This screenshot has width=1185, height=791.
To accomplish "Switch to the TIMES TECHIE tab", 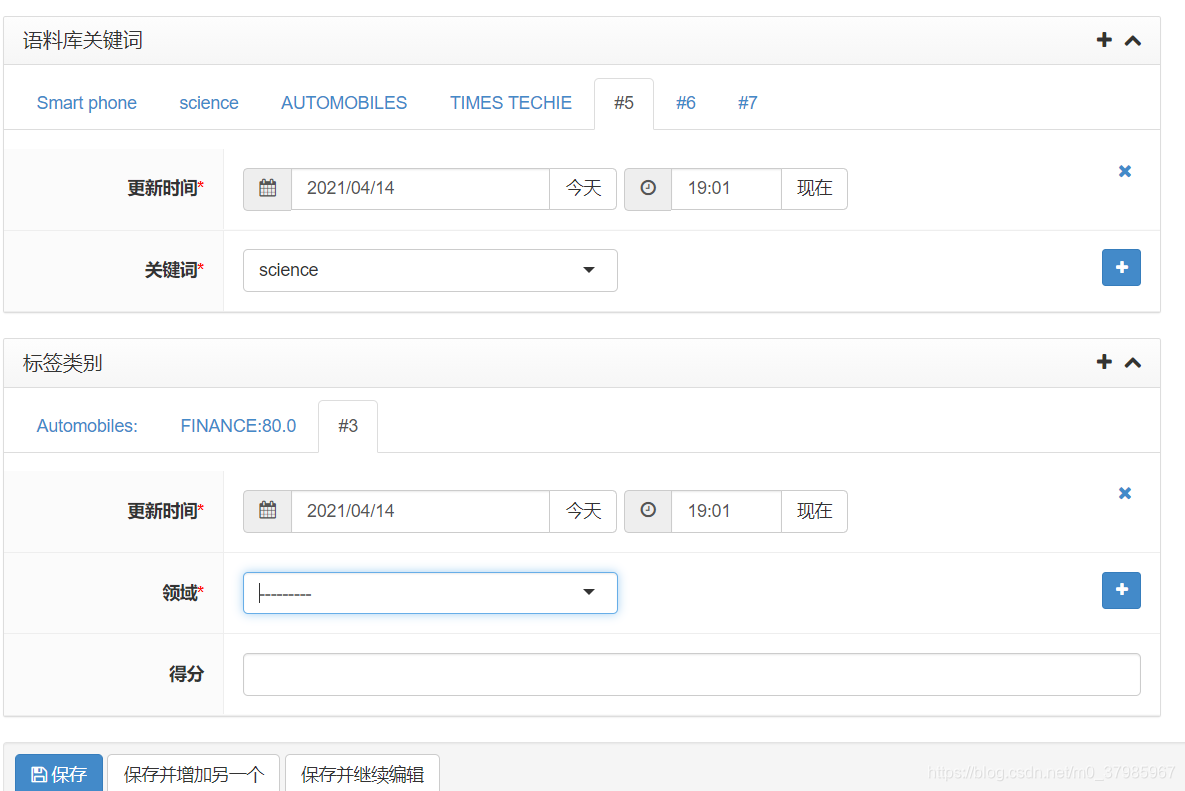I will pos(511,104).
